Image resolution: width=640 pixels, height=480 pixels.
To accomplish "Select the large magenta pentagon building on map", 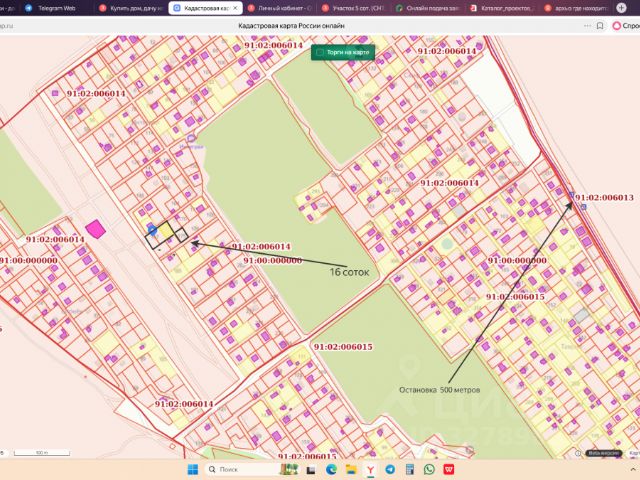I will pyautogui.click(x=95, y=229).
